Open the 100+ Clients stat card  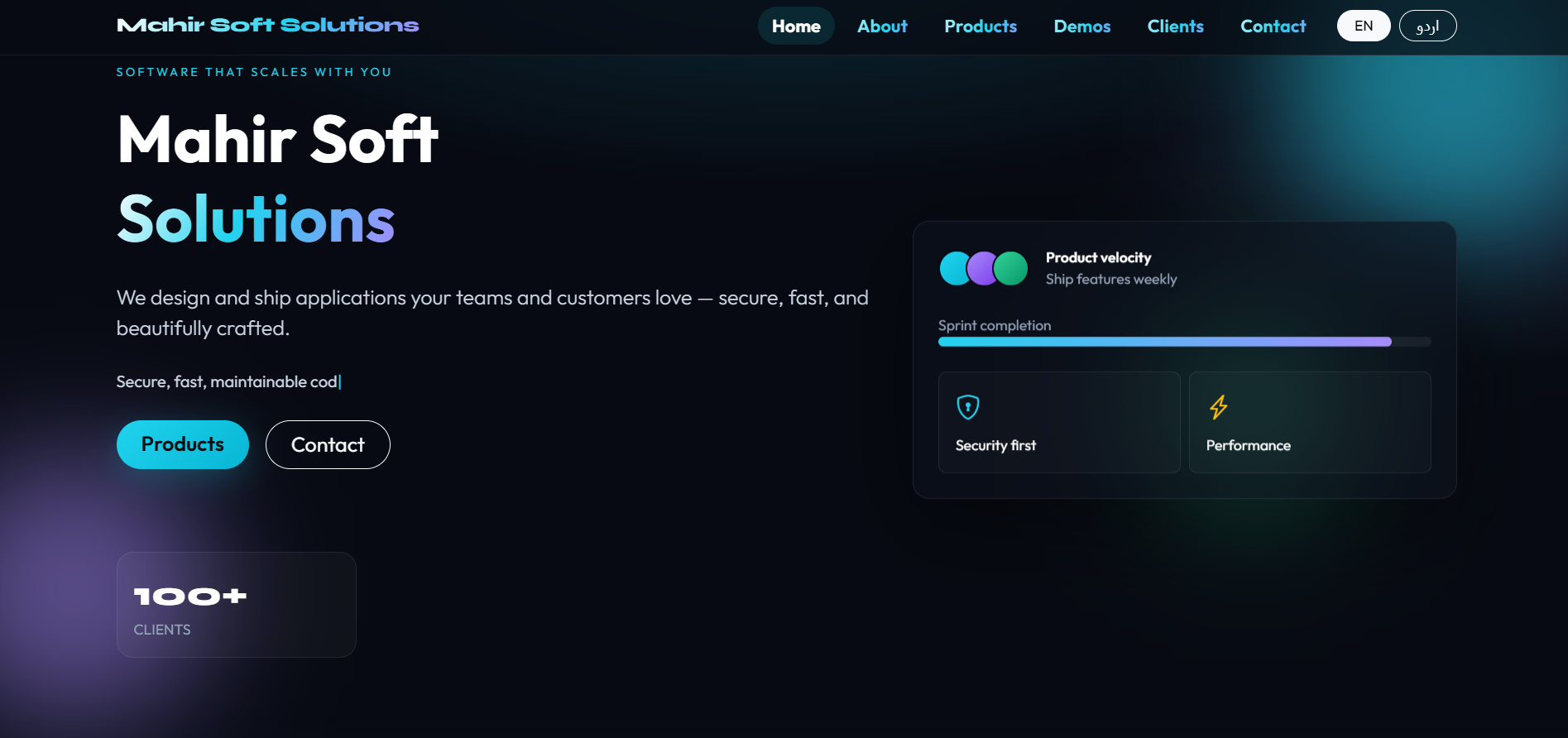(x=237, y=605)
